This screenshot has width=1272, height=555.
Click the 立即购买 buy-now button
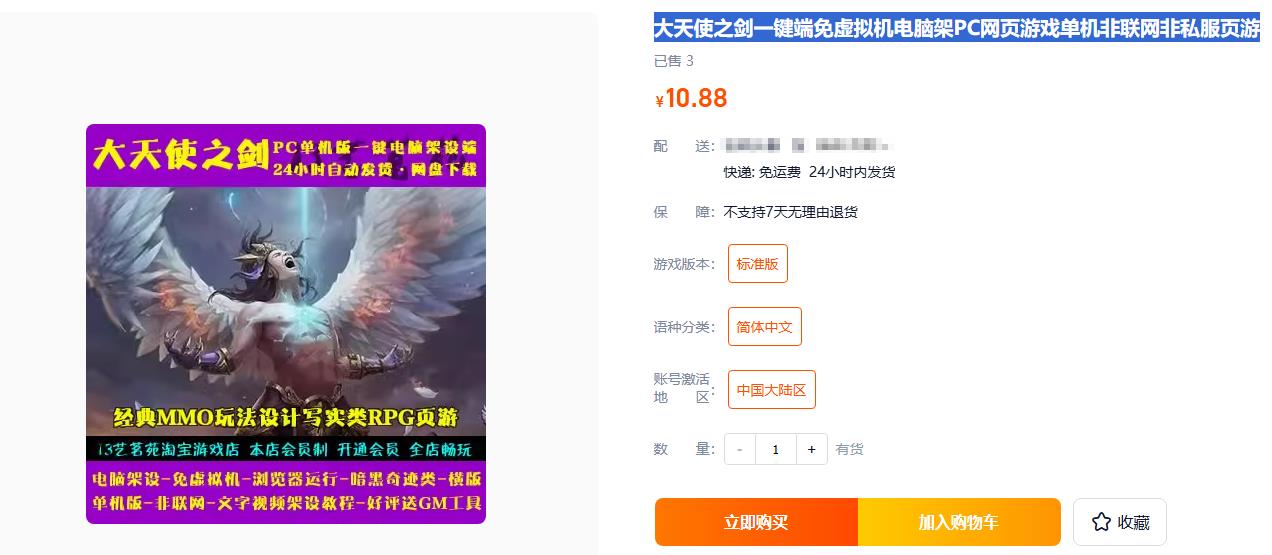[756, 522]
